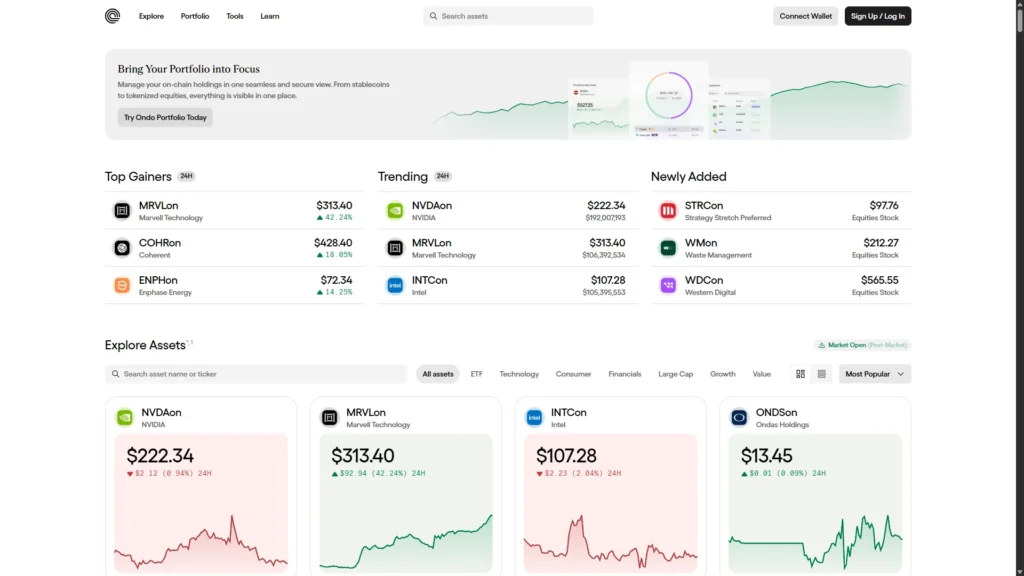Image resolution: width=1024 pixels, height=576 pixels.
Task: Focus the Search assets header field
Action: 508,16
